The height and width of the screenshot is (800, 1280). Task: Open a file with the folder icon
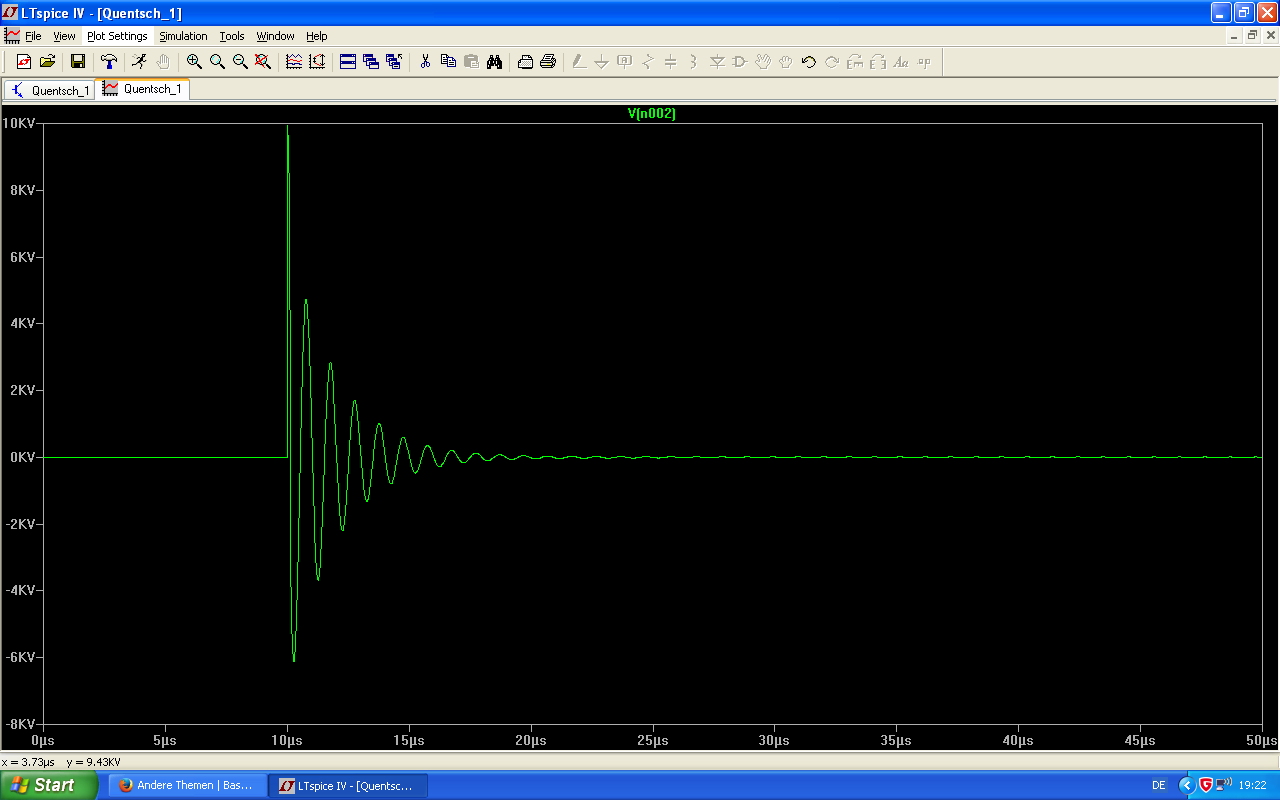pyautogui.click(x=47, y=62)
